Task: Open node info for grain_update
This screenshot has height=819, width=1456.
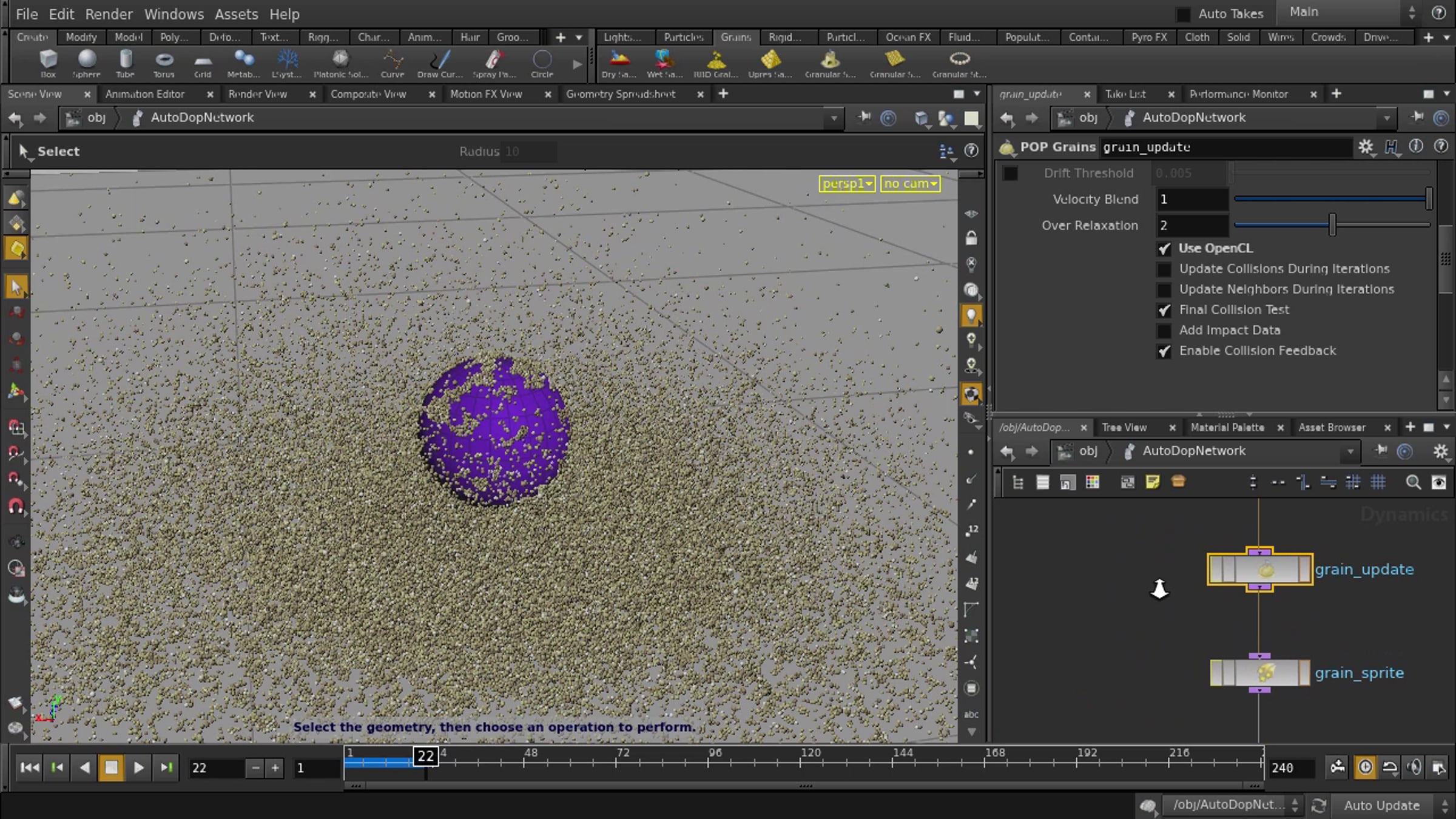Action: [1416, 147]
